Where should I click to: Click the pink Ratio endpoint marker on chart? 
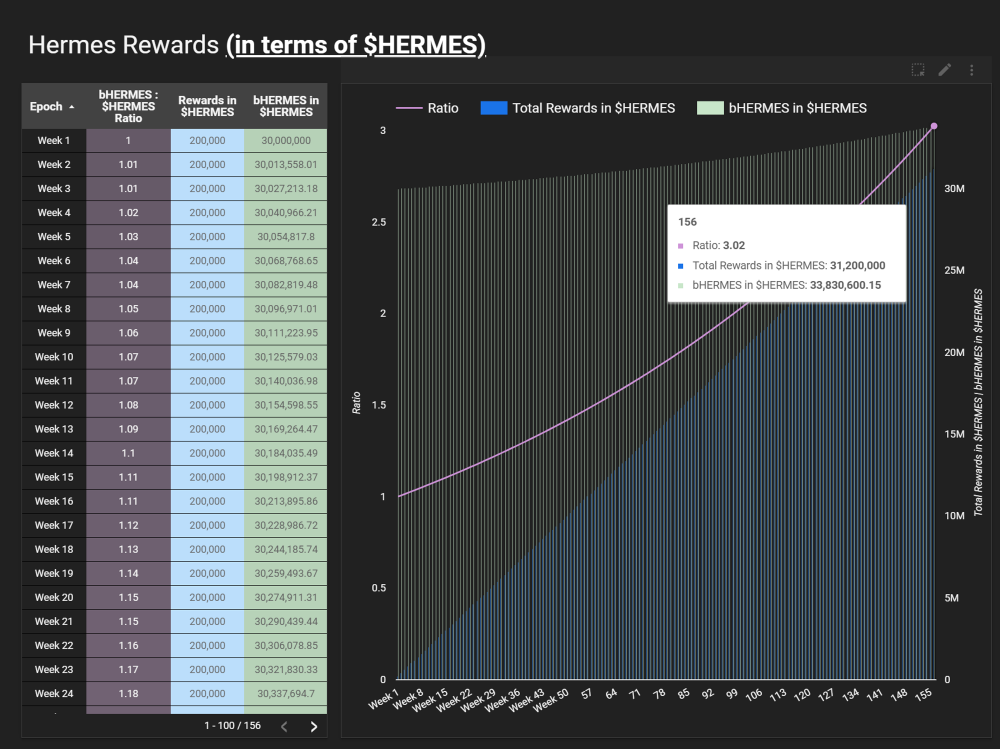point(934,126)
